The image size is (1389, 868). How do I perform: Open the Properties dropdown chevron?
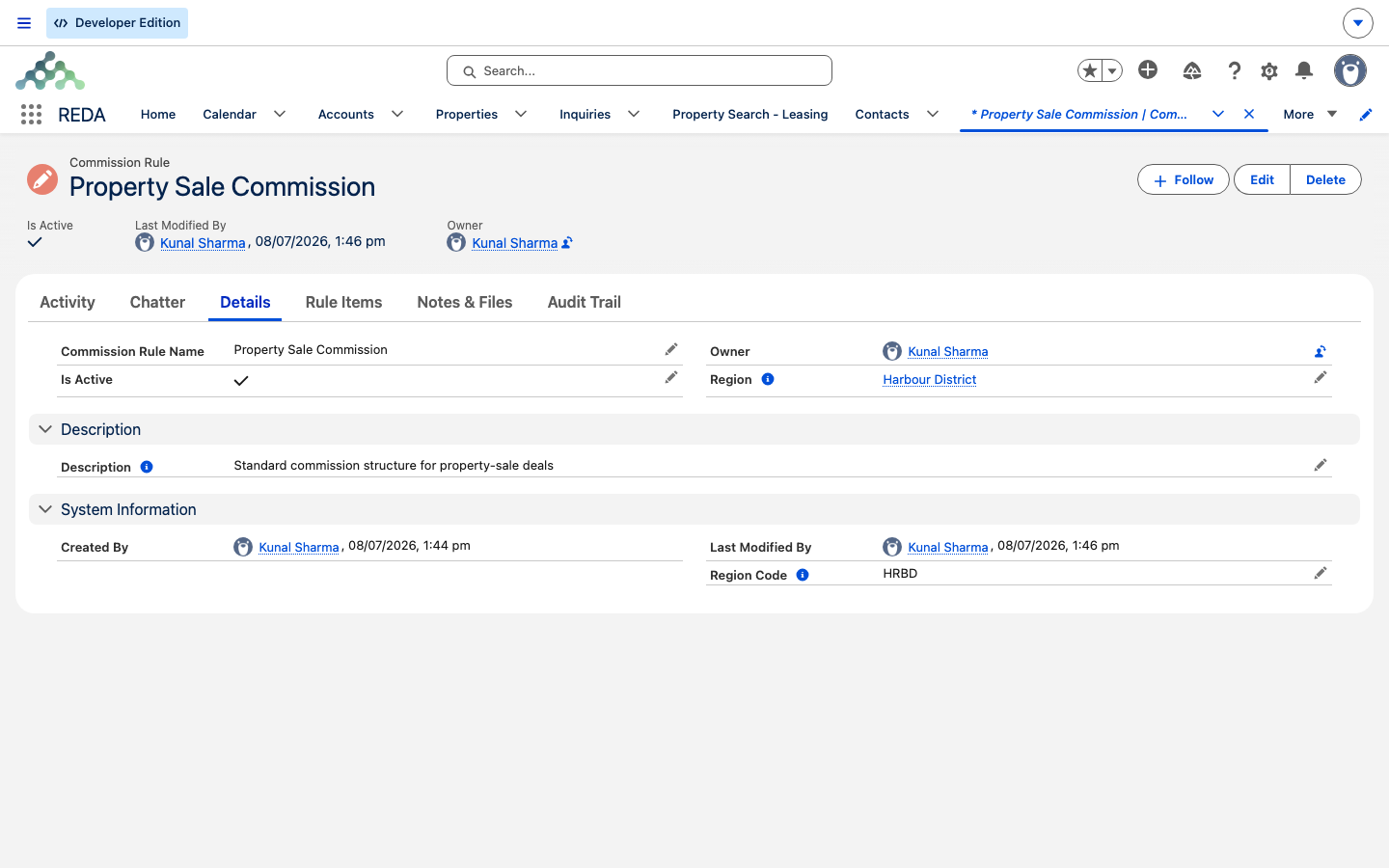pyautogui.click(x=521, y=114)
